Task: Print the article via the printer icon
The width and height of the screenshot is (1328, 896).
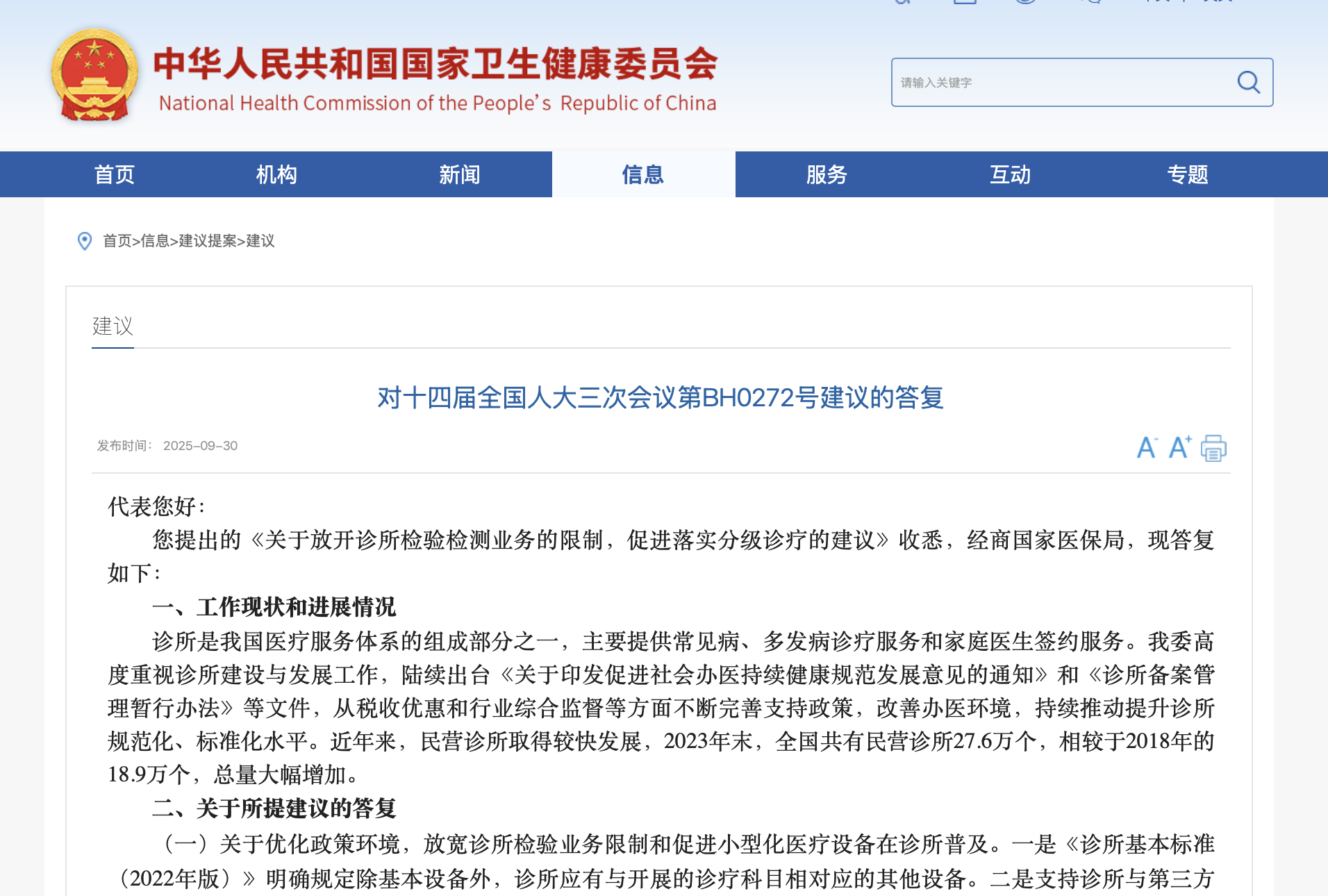Action: (x=1213, y=449)
